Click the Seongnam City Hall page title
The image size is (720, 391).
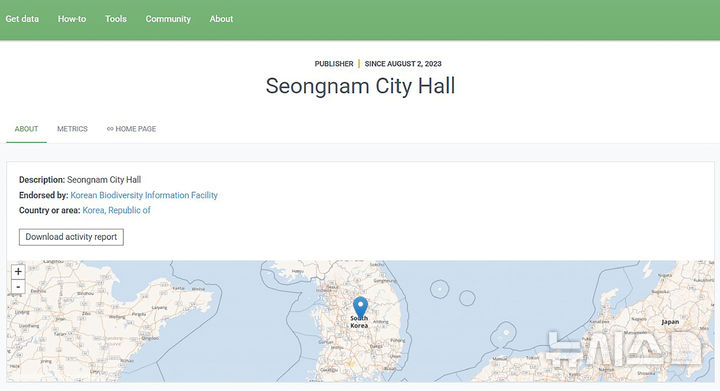(360, 86)
